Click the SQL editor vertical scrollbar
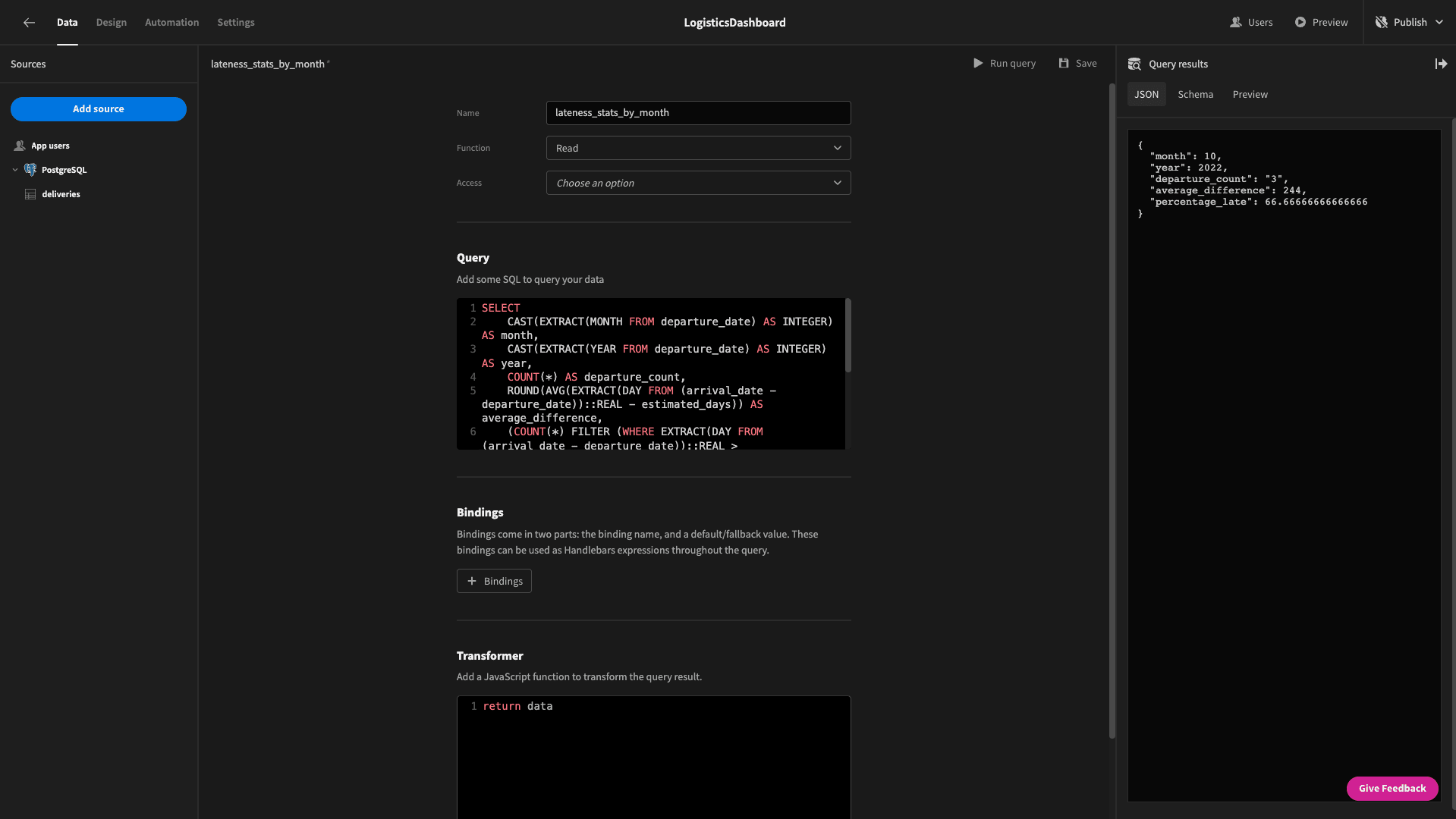Image resolution: width=1456 pixels, height=819 pixels. pyautogui.click(x=848, y=336)
